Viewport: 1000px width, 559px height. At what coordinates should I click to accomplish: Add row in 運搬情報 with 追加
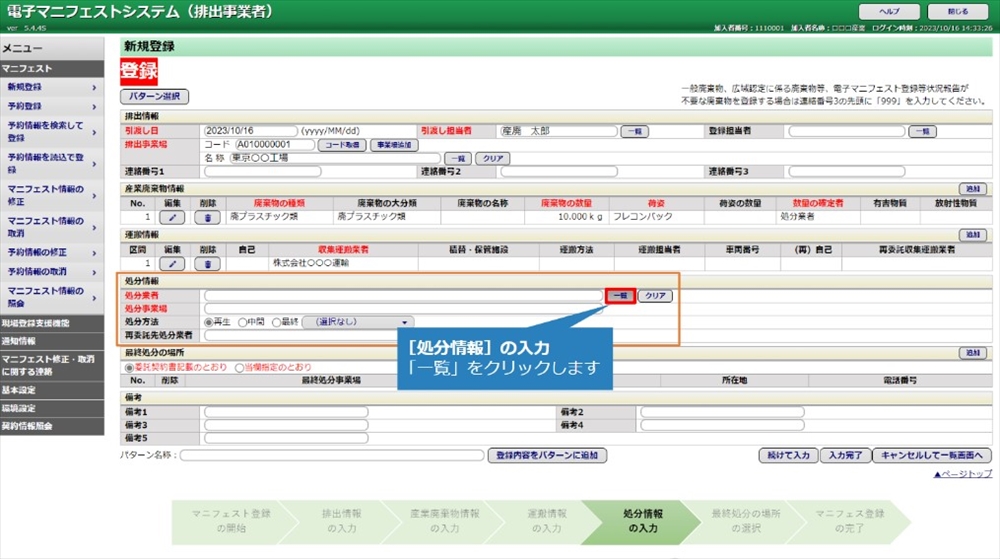[x=973, y=235]
